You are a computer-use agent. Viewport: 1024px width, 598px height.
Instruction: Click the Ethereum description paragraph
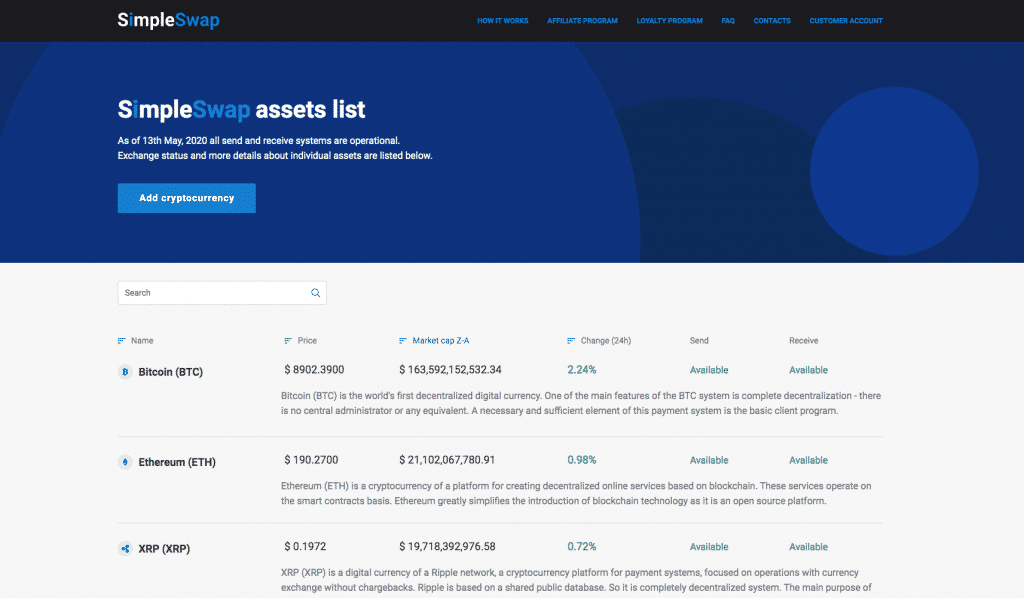coord(576,494)
